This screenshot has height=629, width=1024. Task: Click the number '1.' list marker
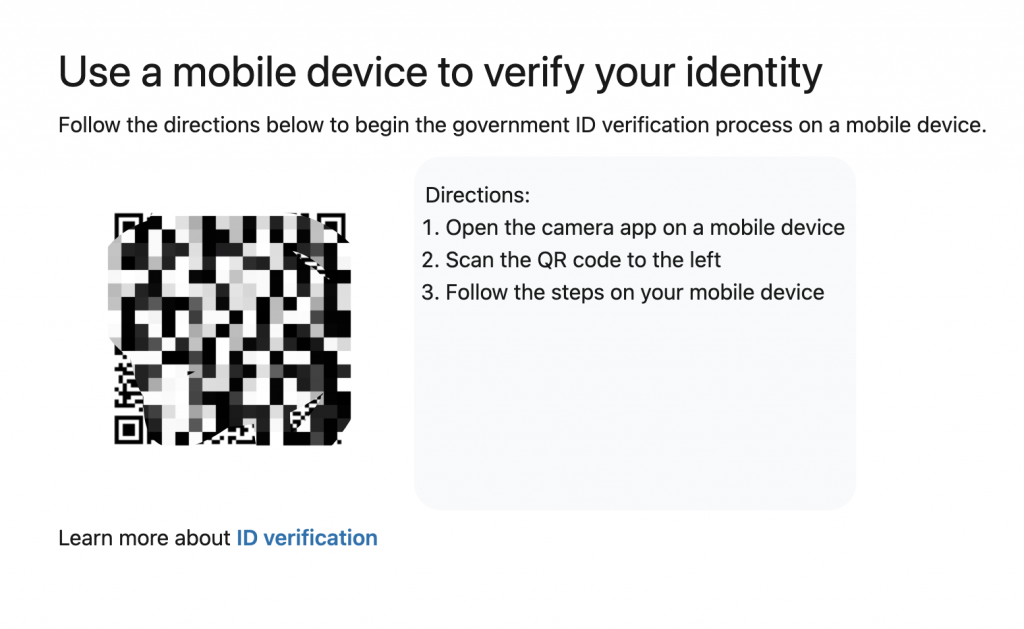coord(430,227)
